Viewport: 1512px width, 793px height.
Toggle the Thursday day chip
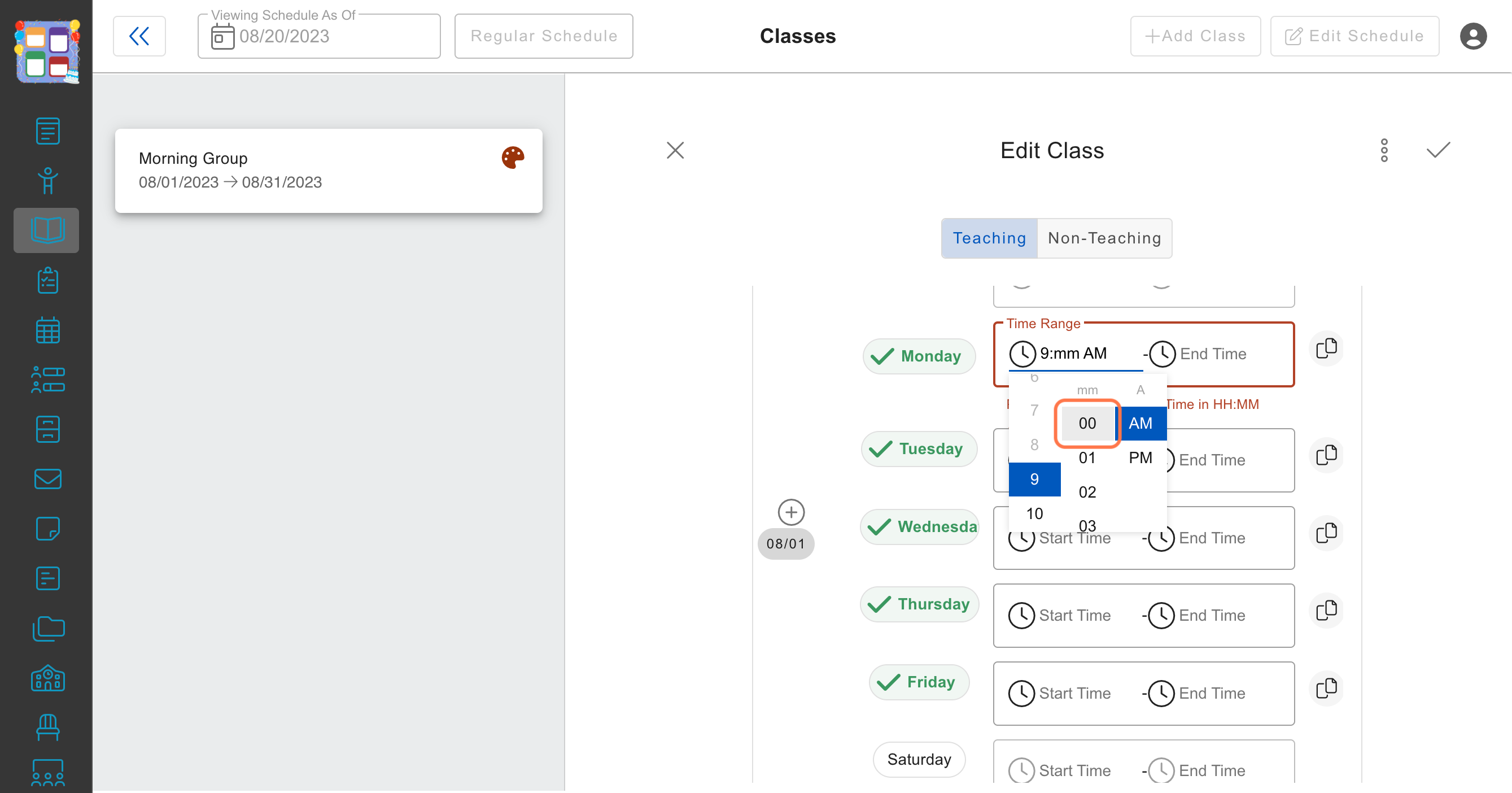tap(919, 604)
